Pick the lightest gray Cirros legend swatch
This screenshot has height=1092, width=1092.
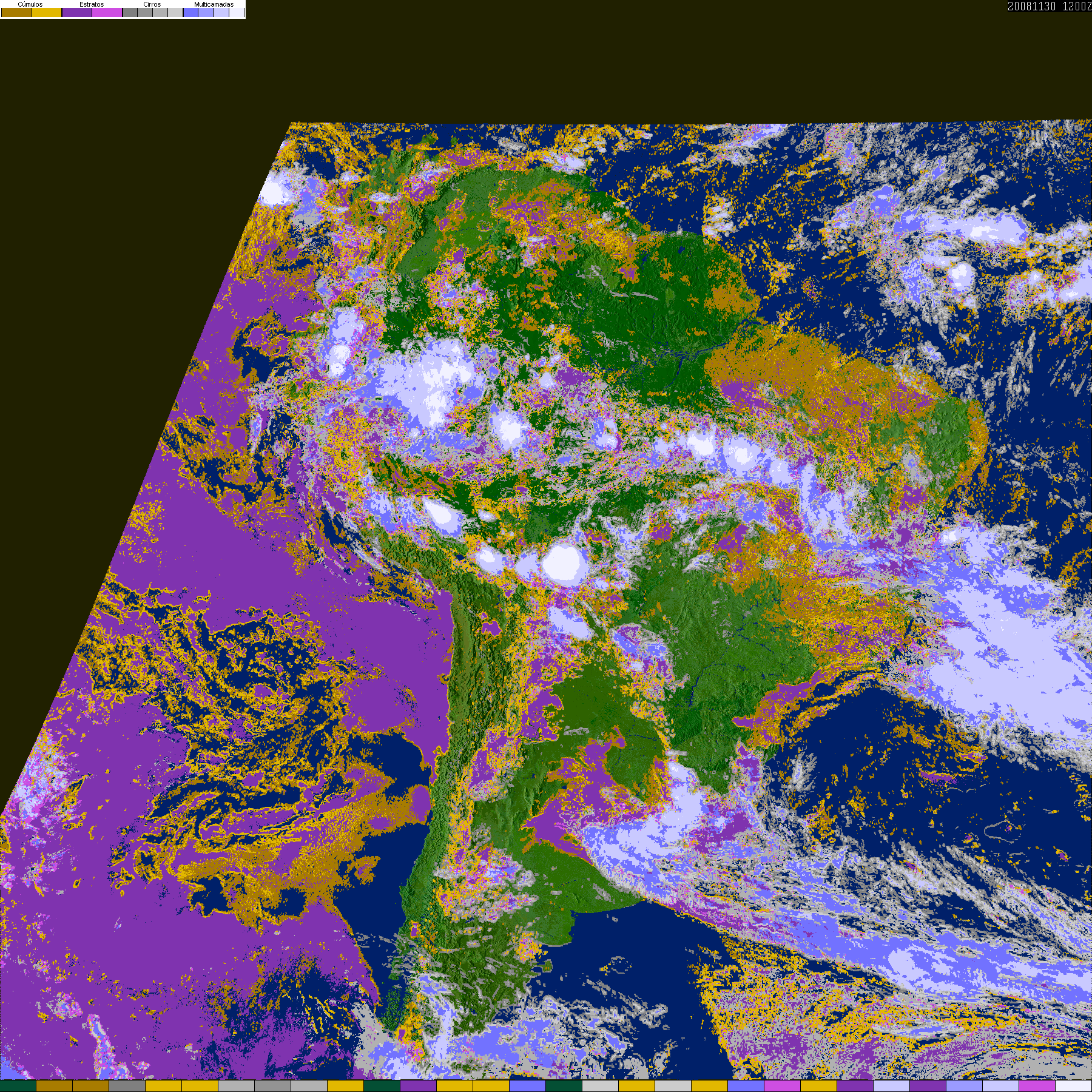(x=175, y=12)
